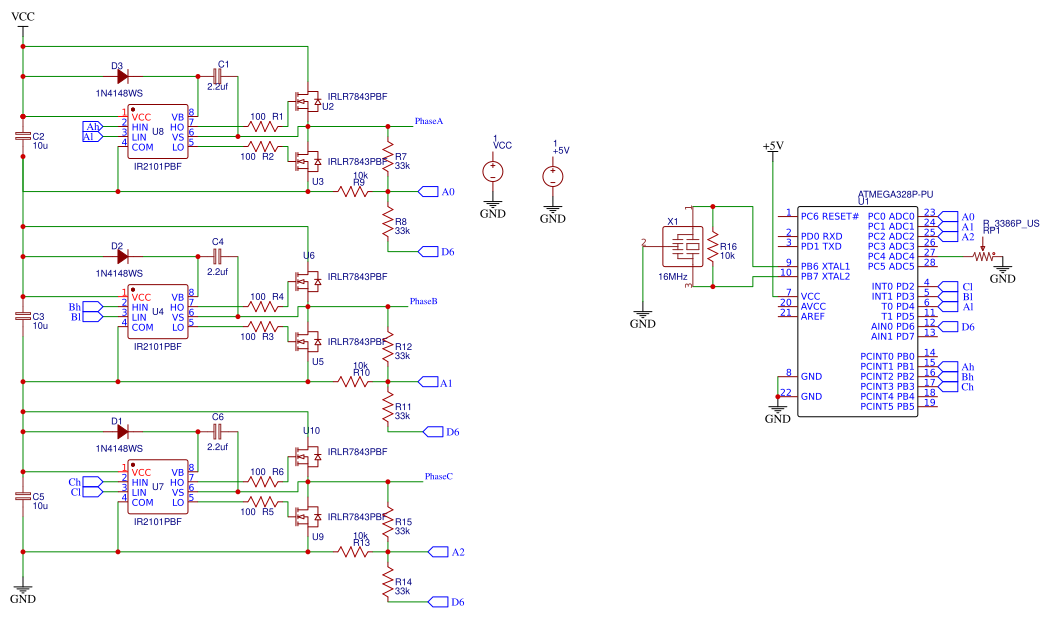
Task: Select the RP1 potentiometer symbol
Action: point(984,256)
